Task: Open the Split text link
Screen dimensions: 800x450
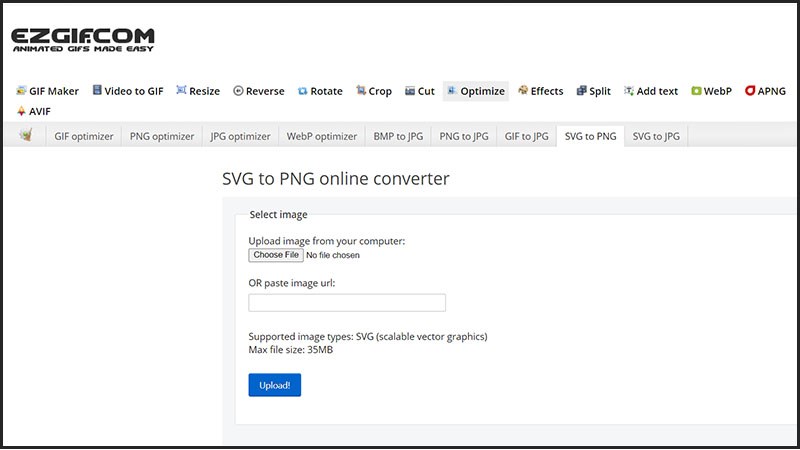Action: (x=600, y=91)
